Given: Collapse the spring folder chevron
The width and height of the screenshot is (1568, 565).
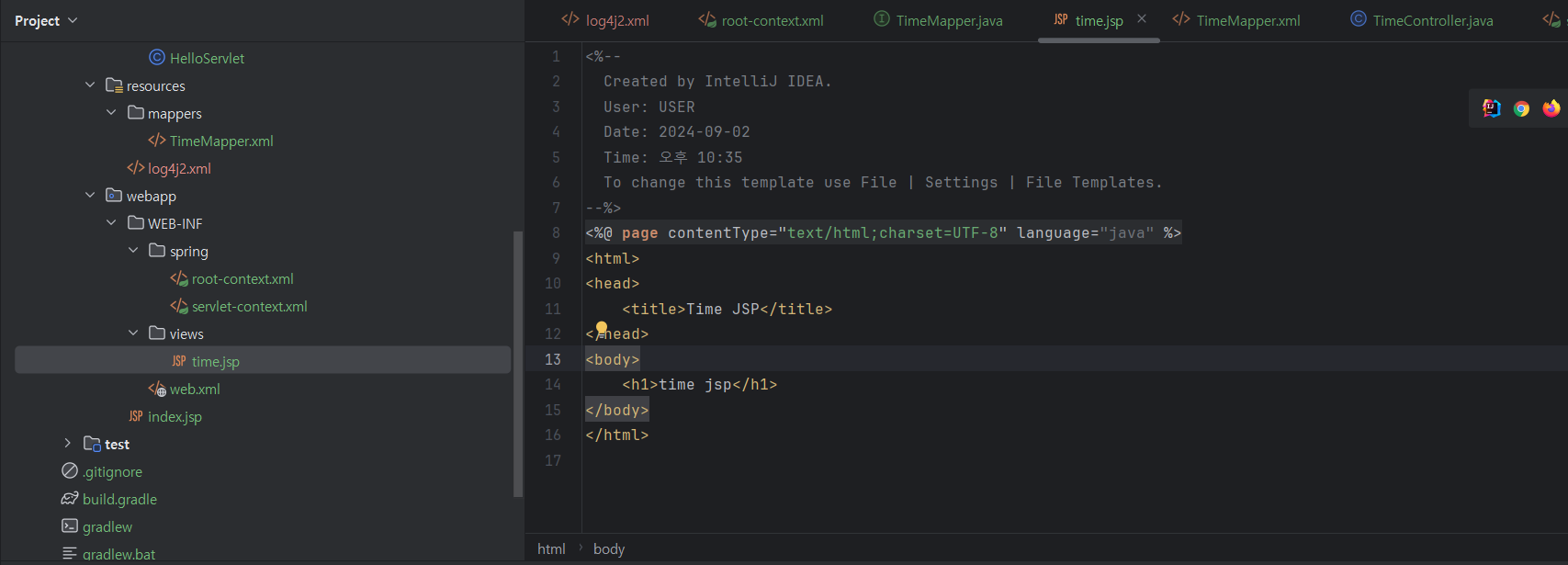Looking at the screenshot, I should [133, 251].
